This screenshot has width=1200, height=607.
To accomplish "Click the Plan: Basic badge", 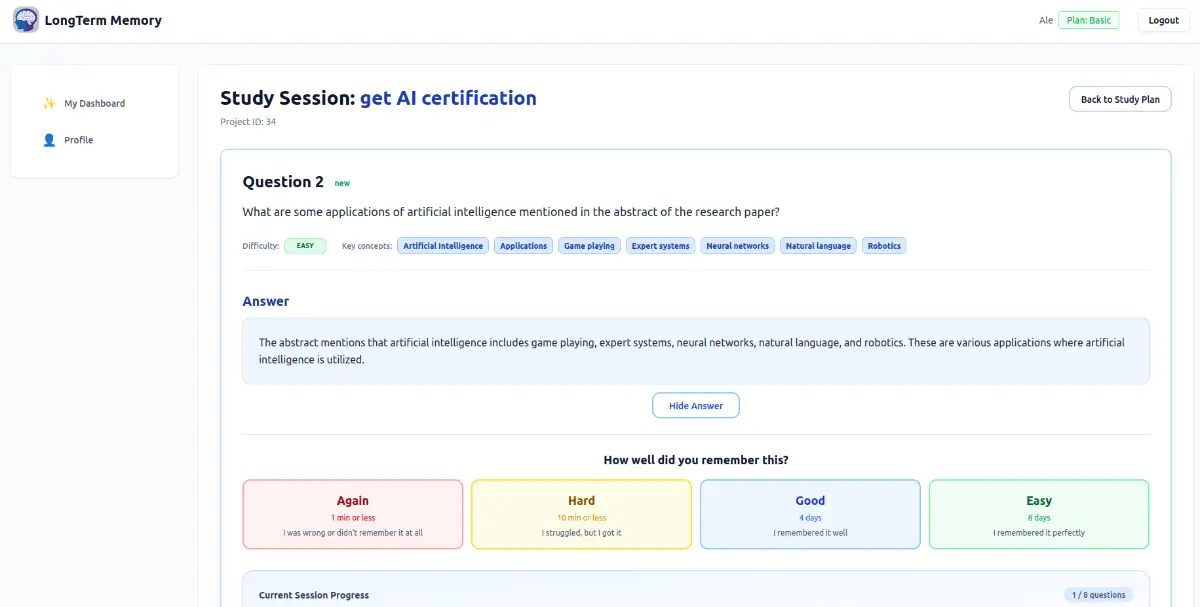I will 1088,20.
